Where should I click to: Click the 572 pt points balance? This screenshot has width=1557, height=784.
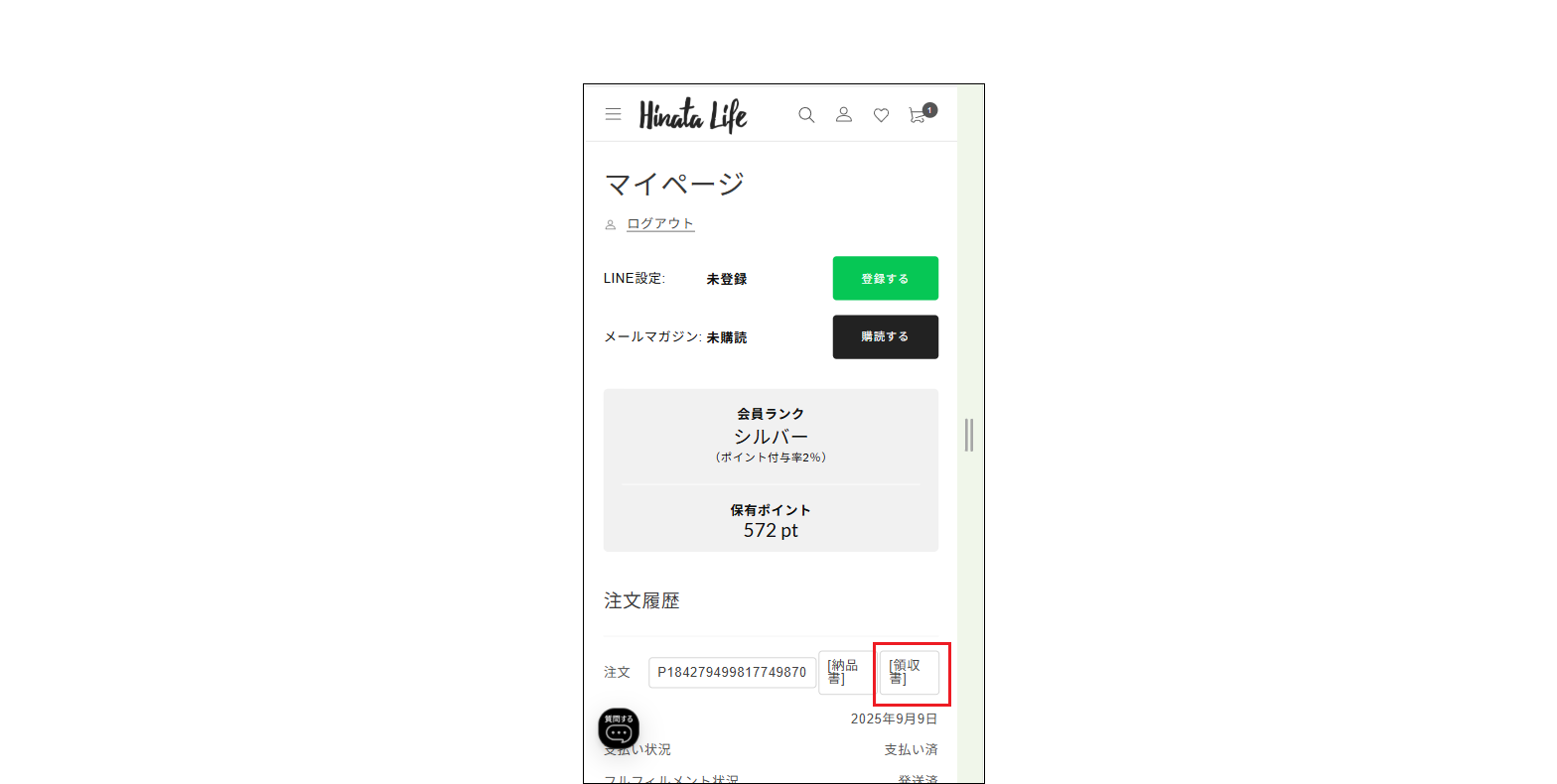click(771, 531)
